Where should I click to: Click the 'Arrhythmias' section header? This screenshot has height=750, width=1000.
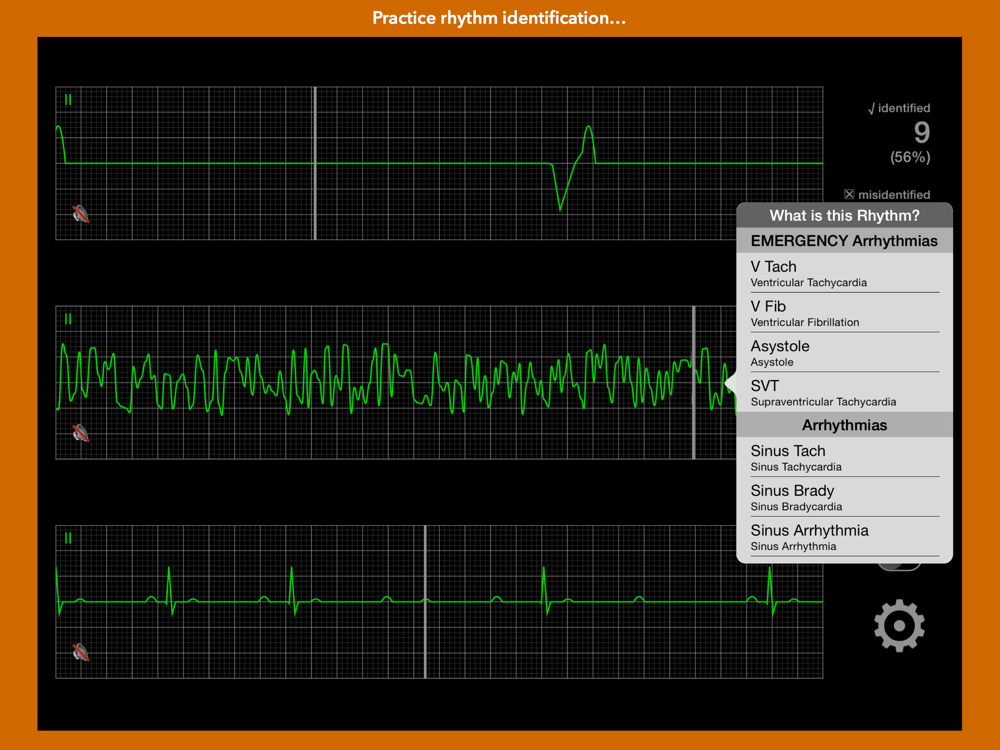pos(844,425)
